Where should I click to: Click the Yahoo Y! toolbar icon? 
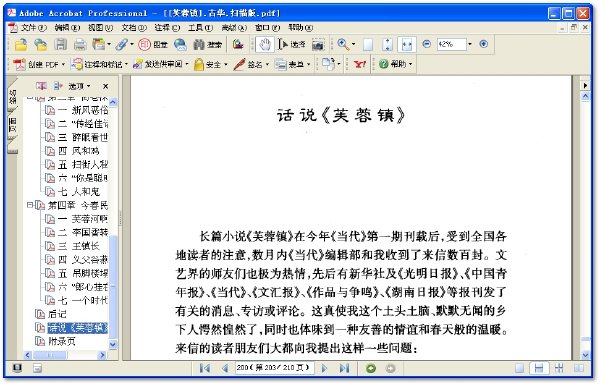click(360, 64)
